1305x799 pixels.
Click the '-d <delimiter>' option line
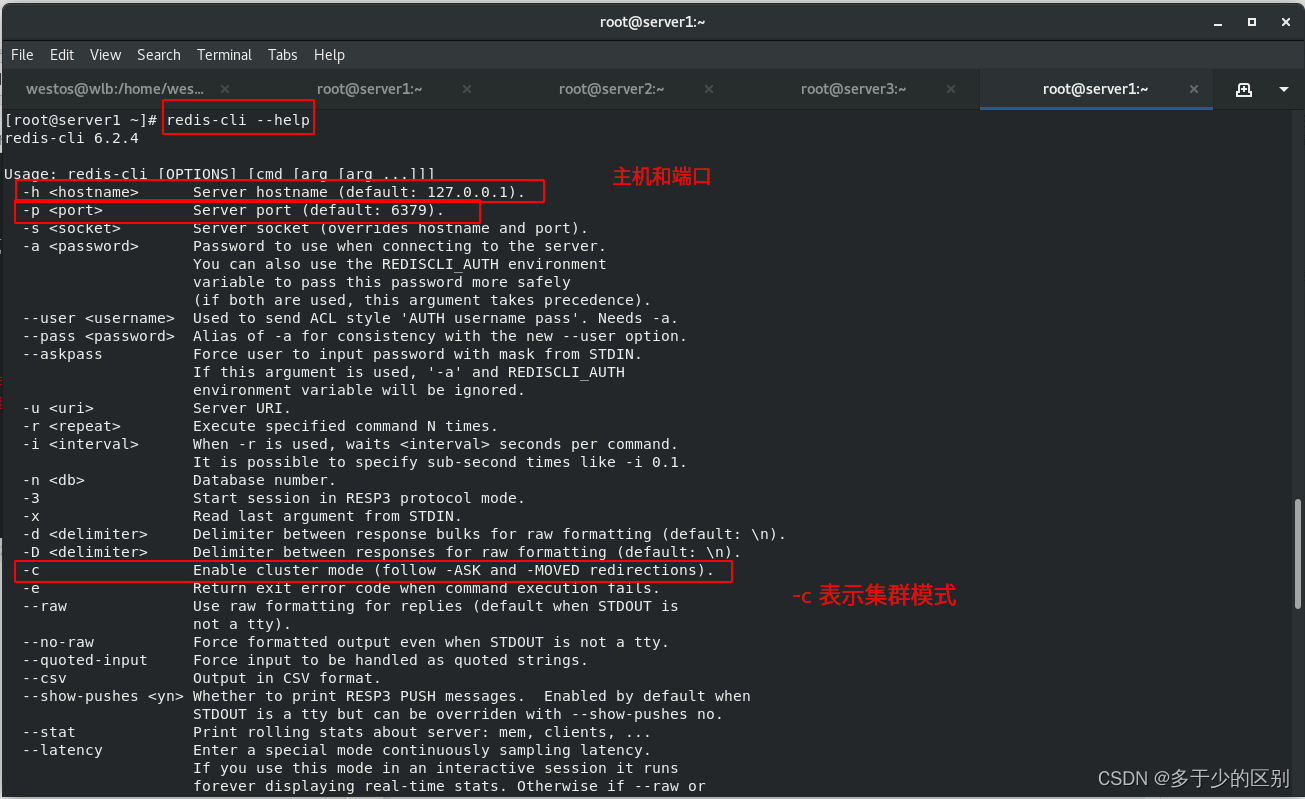pos(404,534)
